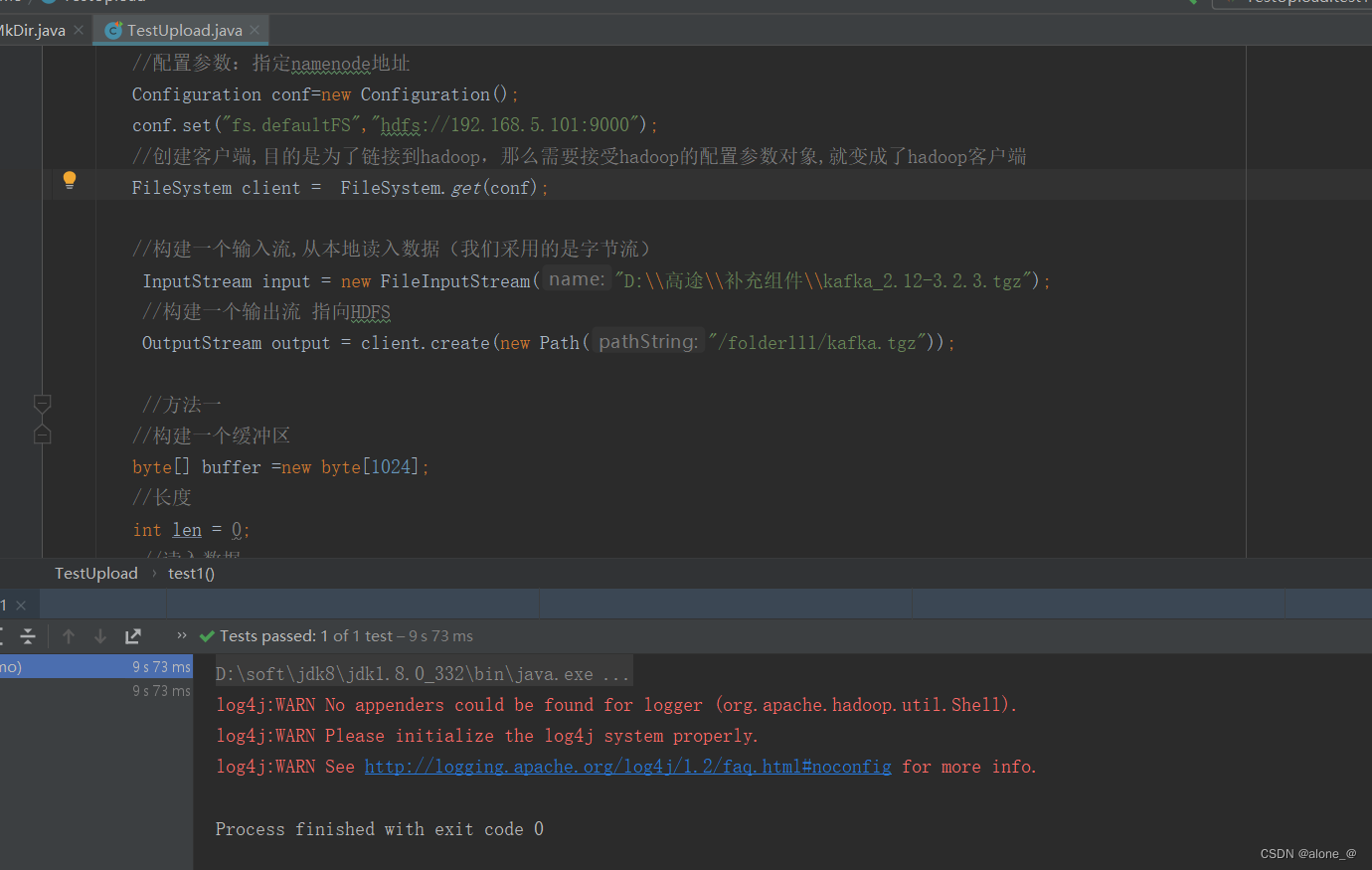
Task: Click the 'Configuration conf' declaration text
Action: pyautogui.click(x=222, y=94)
